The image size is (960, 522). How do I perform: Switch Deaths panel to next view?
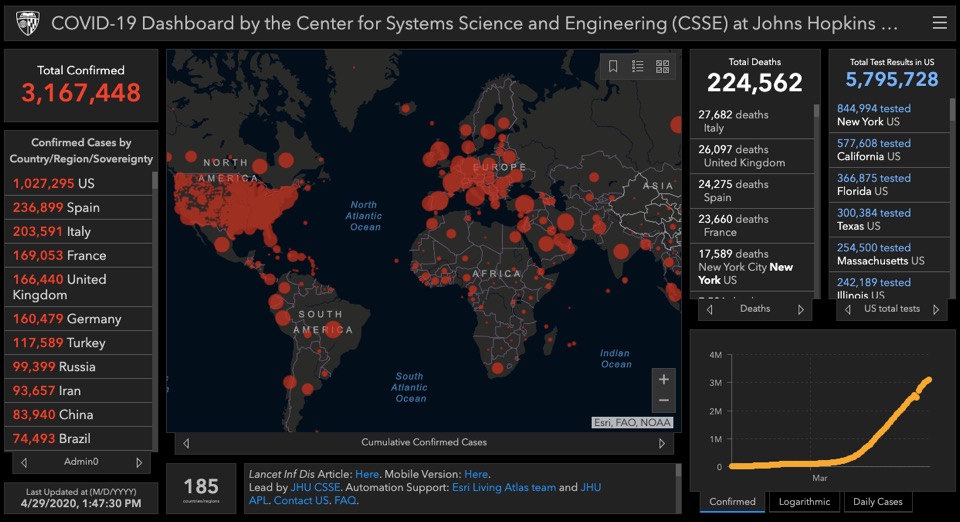point(801,310)
